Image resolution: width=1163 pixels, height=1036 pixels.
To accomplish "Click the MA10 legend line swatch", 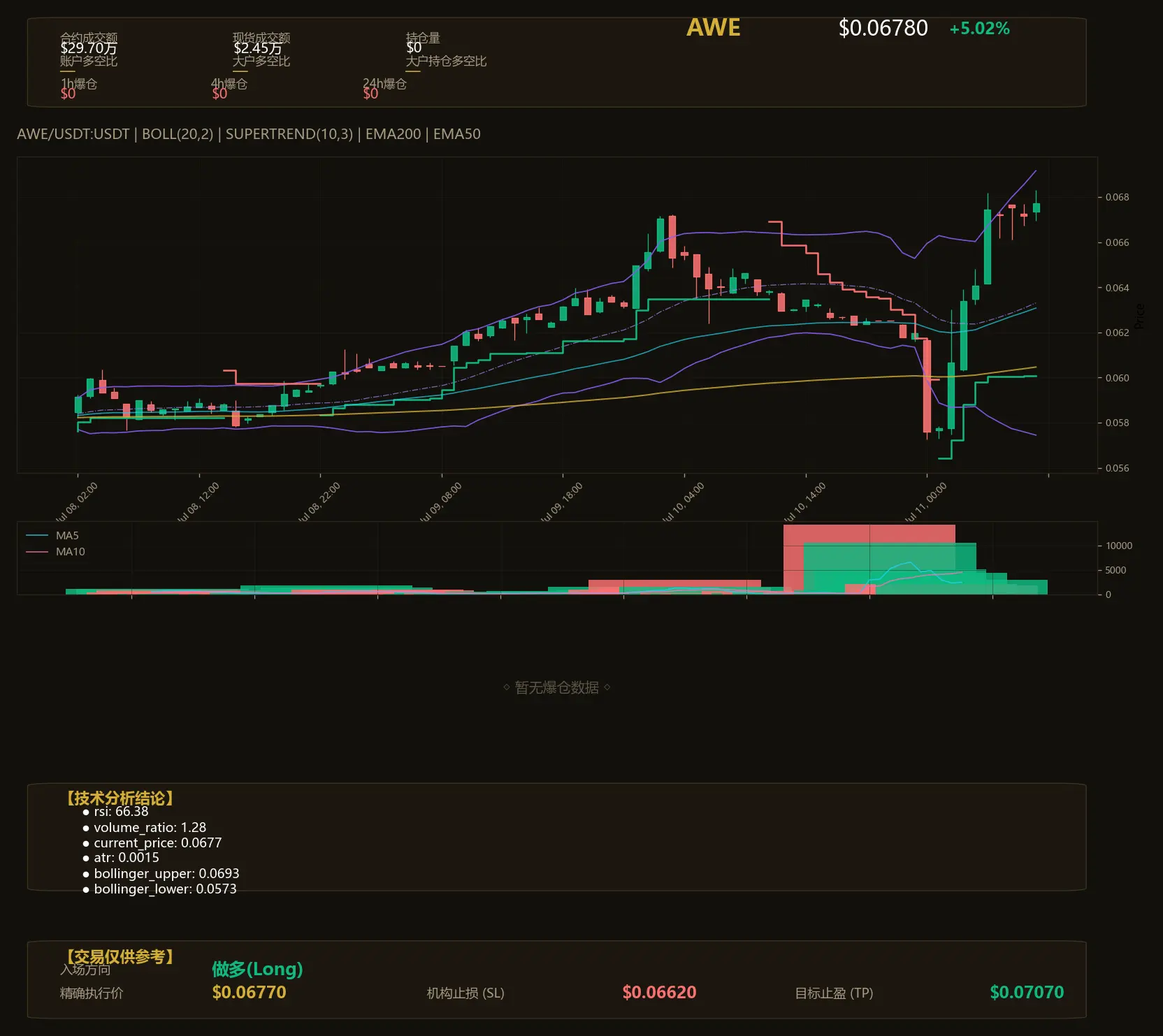I will (36, 552).
